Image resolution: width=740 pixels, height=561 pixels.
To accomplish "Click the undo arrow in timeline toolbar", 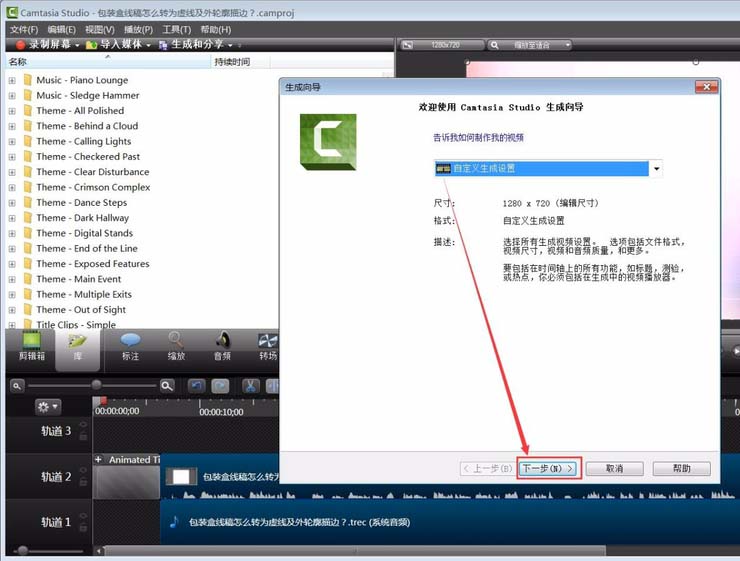I will 196,386.
